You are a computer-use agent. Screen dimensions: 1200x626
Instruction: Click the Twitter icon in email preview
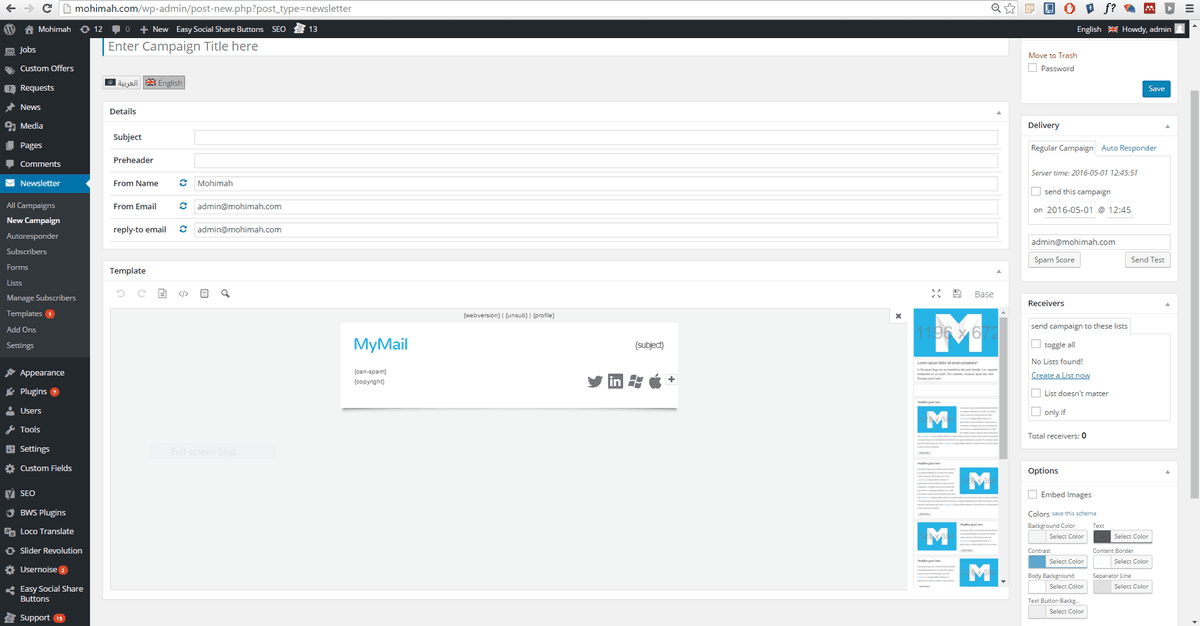click(x=595, y=381)
